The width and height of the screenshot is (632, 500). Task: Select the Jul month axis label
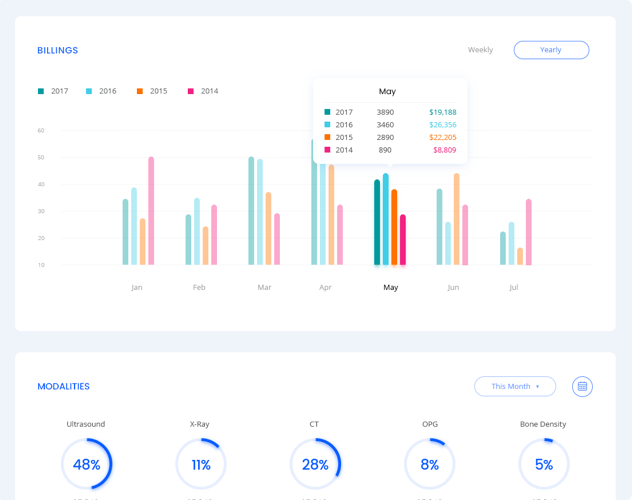coord(514,287)
